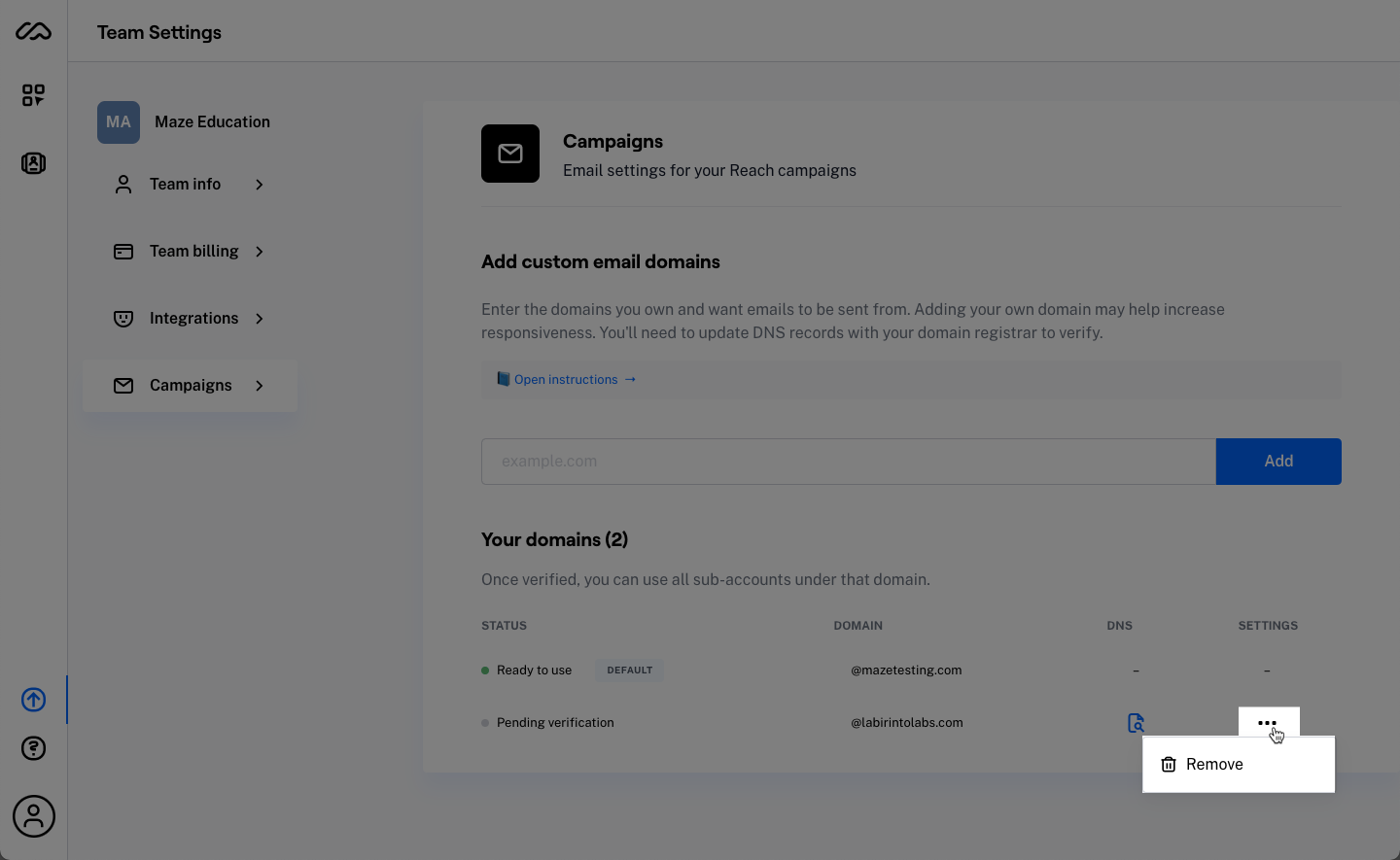Click the blue upgrade arrow icon

tap(33, 700)
